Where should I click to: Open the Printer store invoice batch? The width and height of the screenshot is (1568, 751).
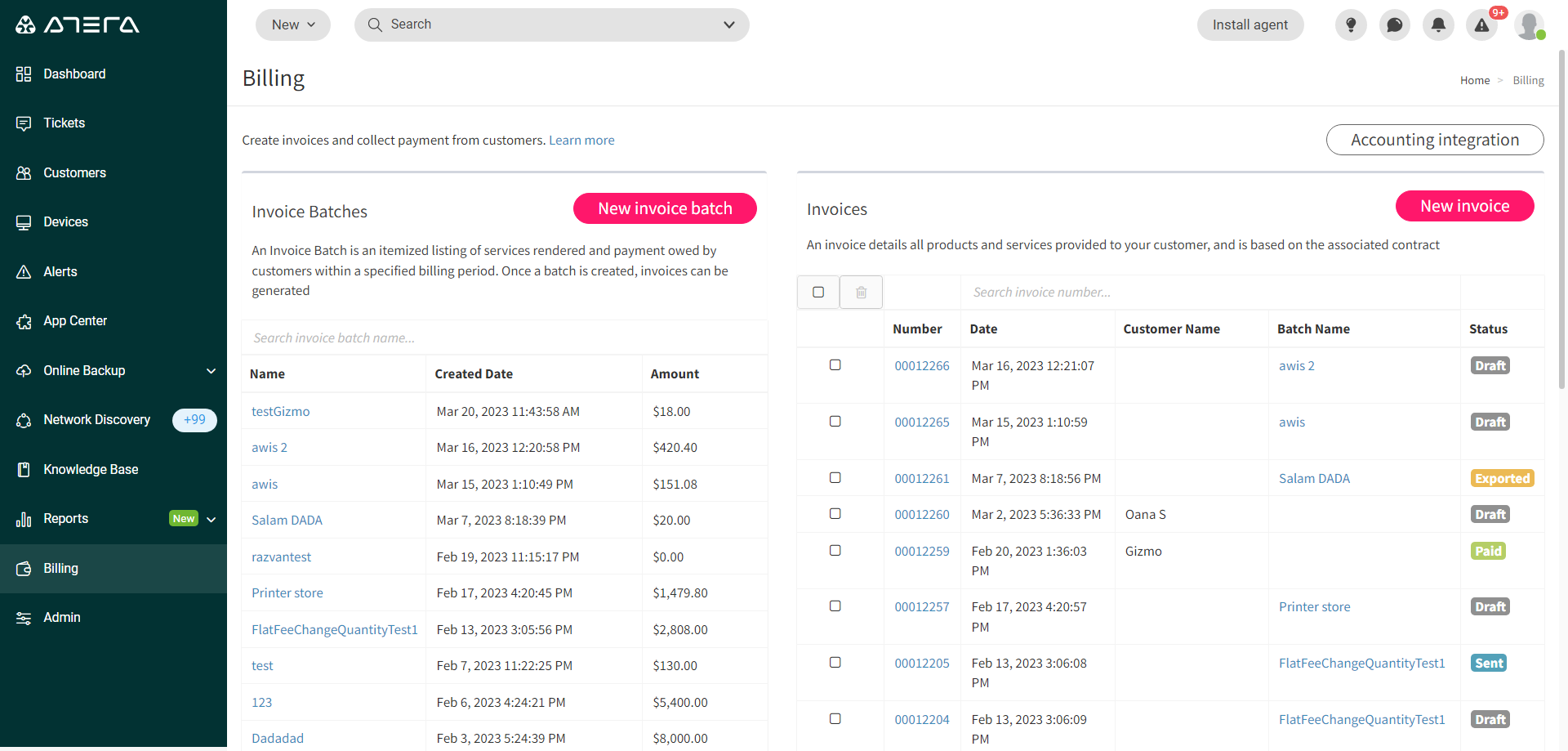tap(287, 593)
